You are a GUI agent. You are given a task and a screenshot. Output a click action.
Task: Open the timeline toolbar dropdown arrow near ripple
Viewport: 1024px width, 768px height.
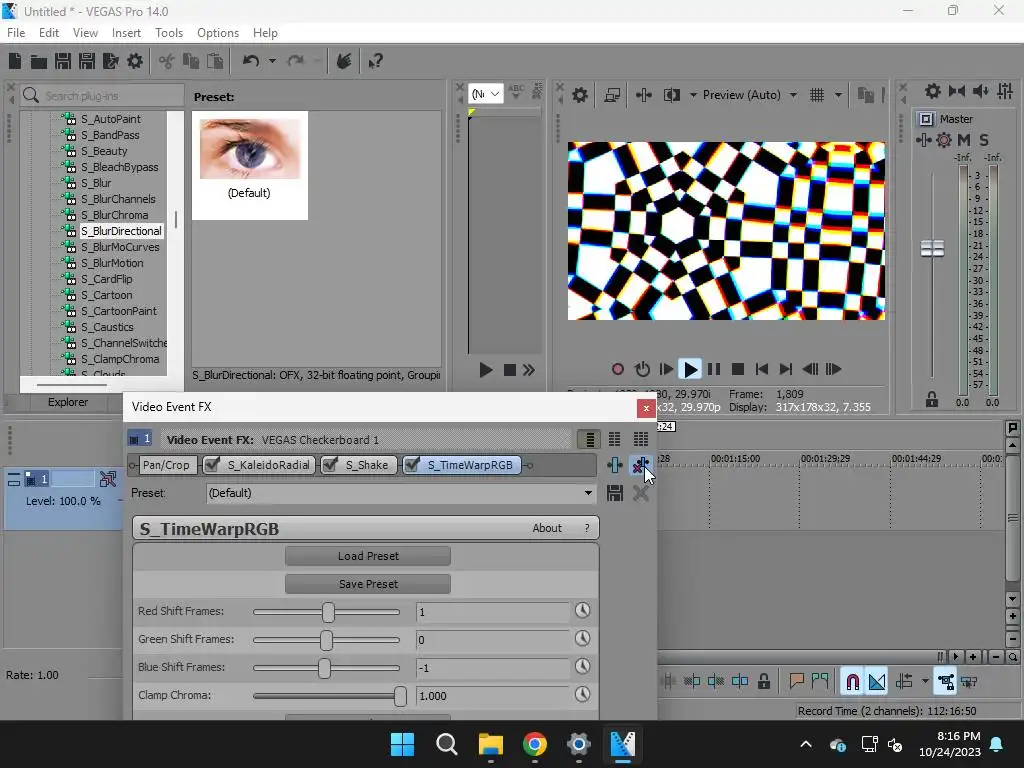point(925,682)
